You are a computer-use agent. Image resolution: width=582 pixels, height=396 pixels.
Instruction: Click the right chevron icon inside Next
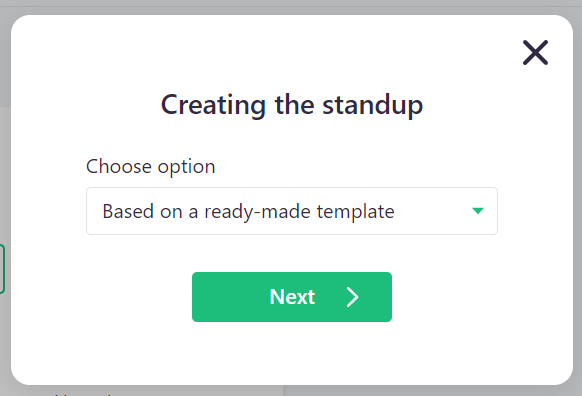click(353, 297)
